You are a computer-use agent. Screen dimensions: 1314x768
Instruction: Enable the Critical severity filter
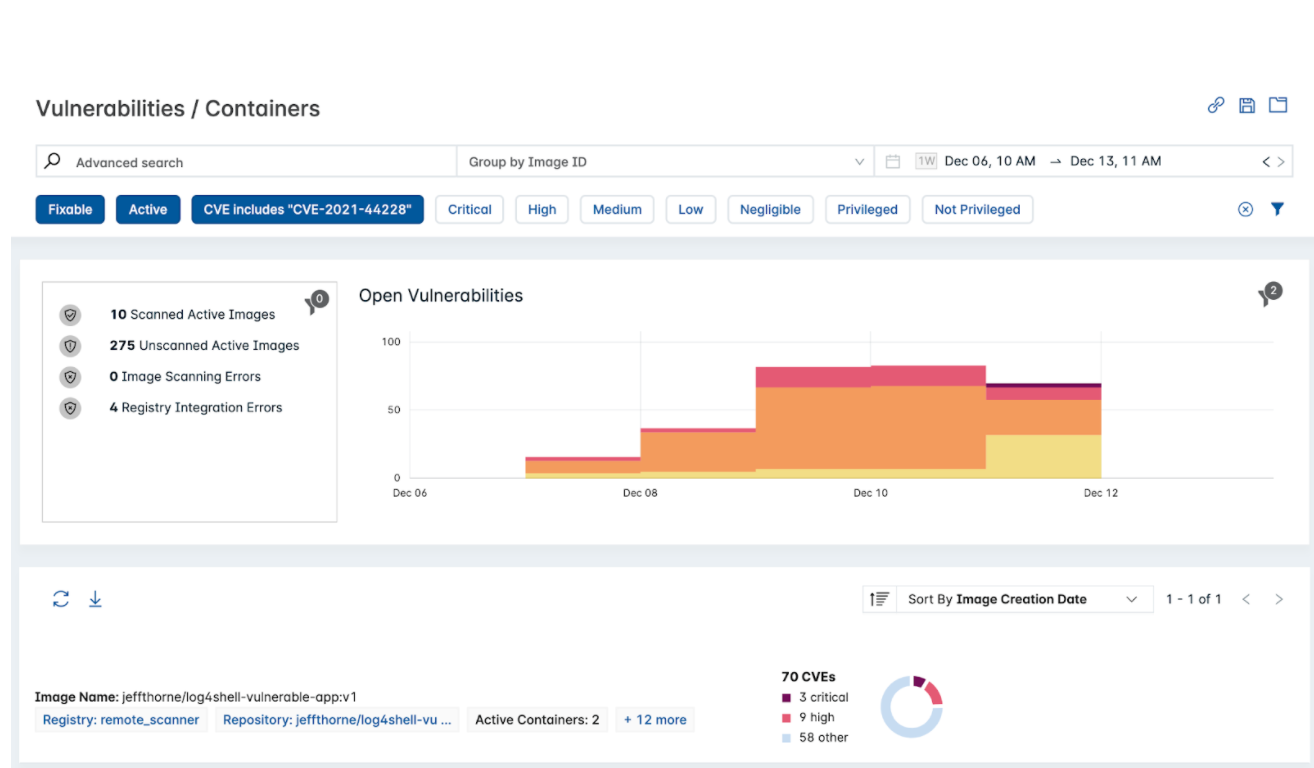pos(469,209)
